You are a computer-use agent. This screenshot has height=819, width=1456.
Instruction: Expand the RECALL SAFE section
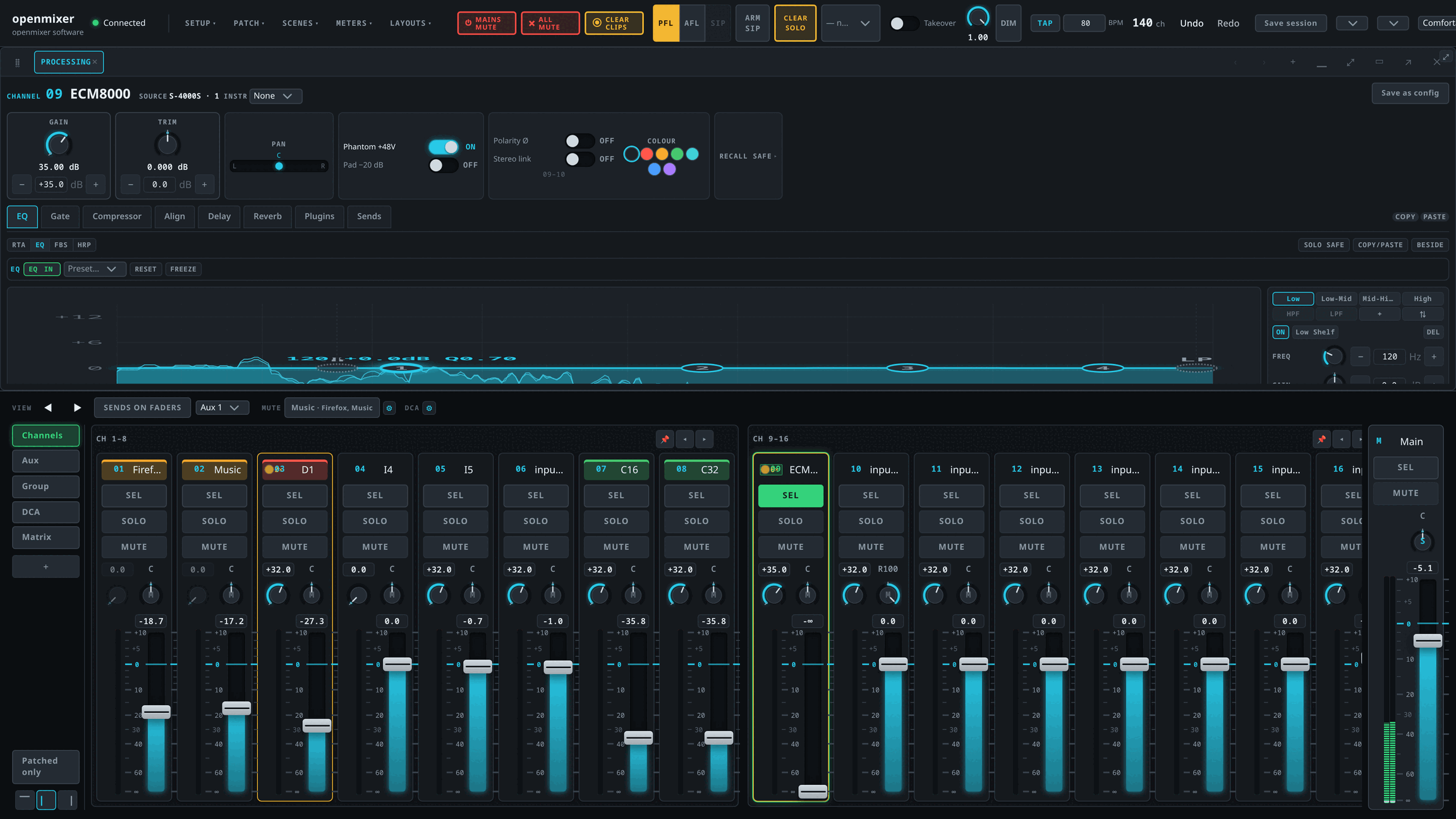748,156
